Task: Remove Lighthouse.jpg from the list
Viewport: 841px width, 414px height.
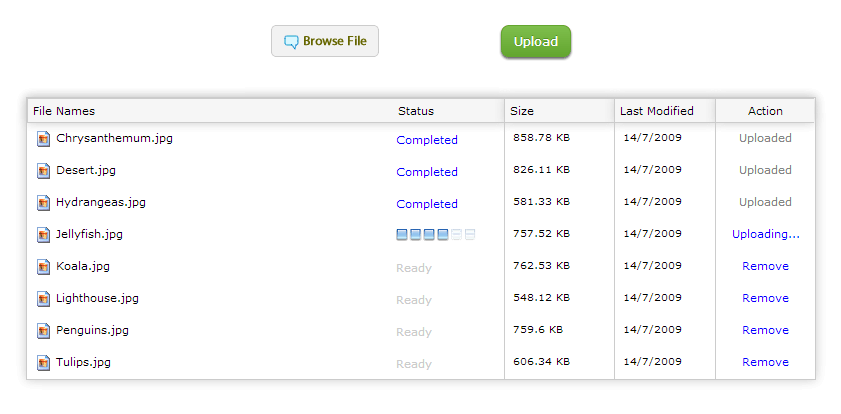Action: pos(765,298)
